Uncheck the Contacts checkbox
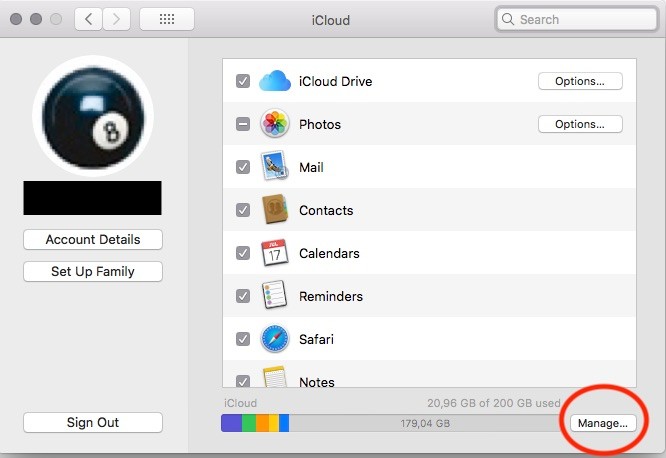666x458 pixels. point(243,210)
